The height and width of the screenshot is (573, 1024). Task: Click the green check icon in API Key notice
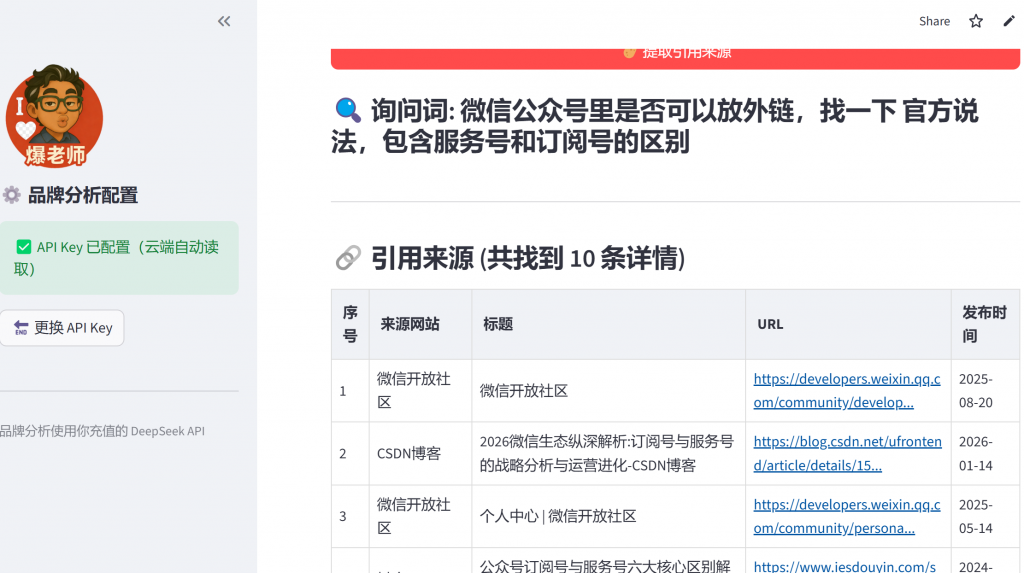click(x=24, y=247)
